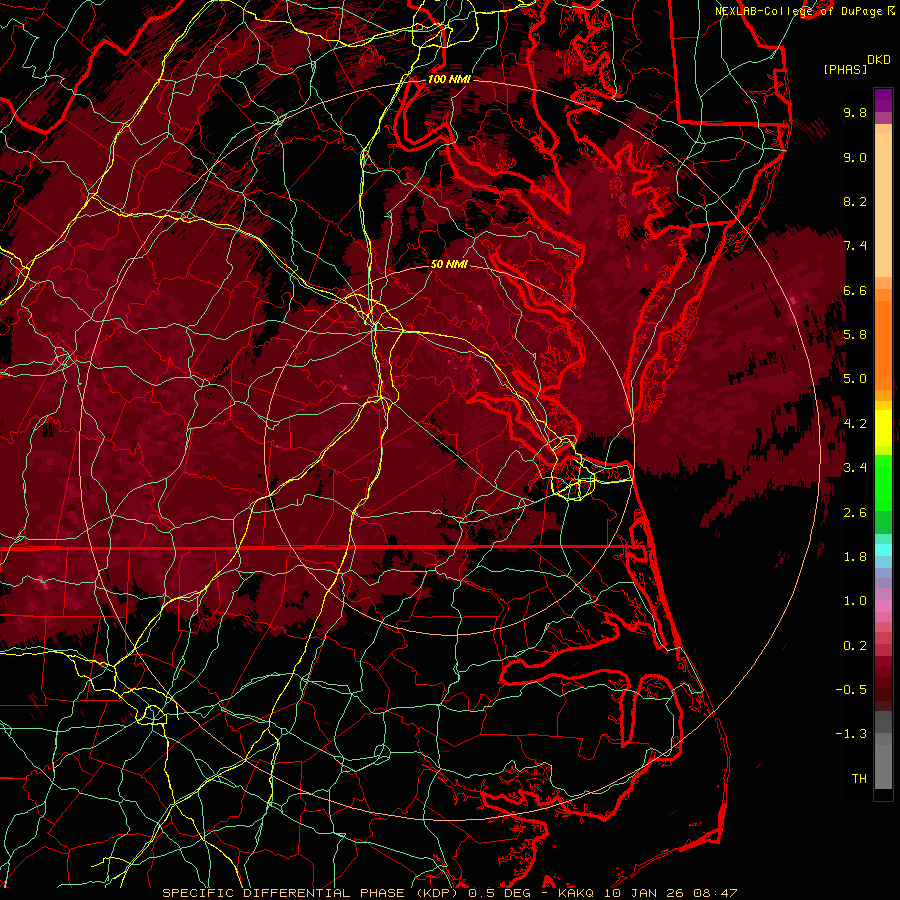Click the 50 NMI range ring label
The height and width of the screenshot is (900, 900).
449,264
